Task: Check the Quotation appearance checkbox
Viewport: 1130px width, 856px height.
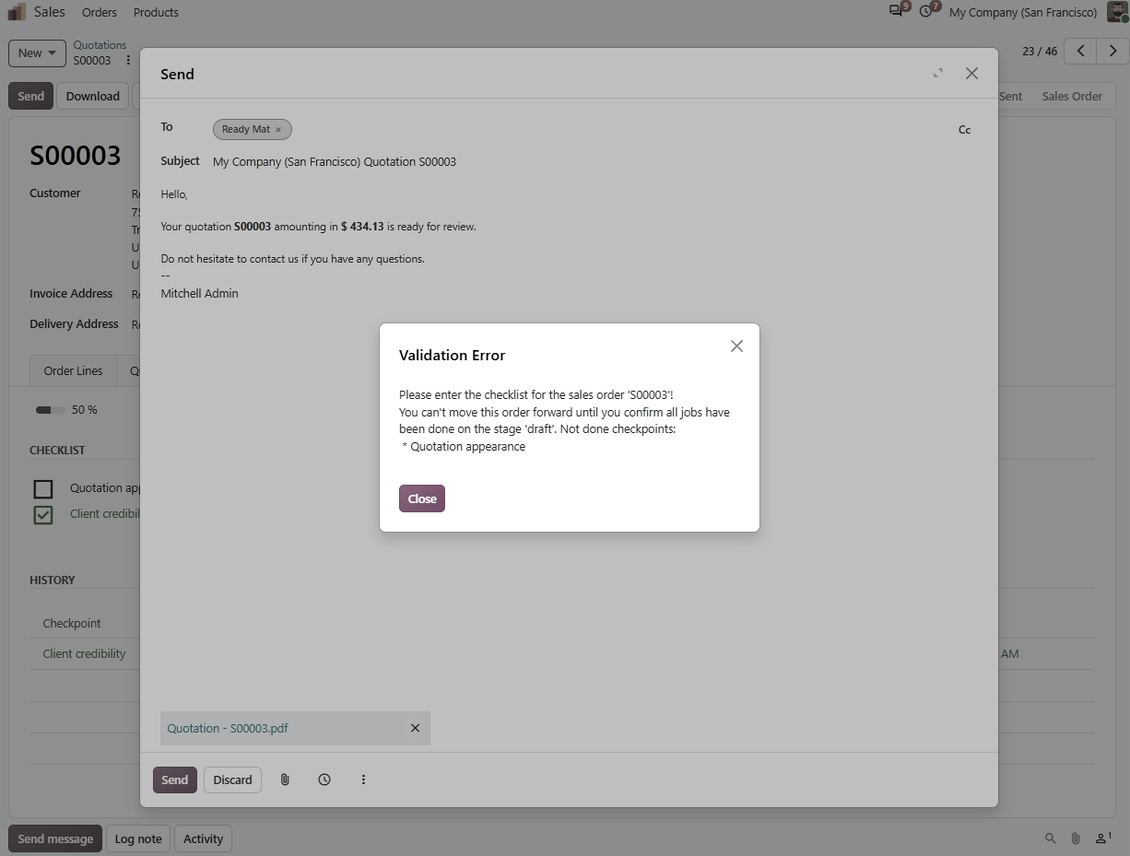Action: pos(43,489)
